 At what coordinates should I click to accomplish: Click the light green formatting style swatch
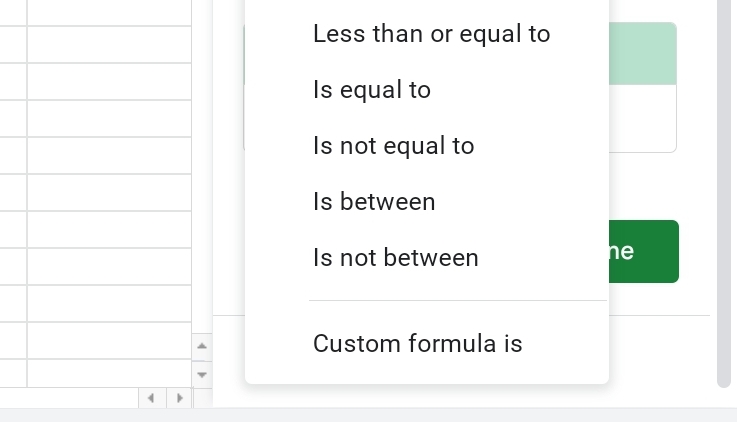(x=642, y=54)
